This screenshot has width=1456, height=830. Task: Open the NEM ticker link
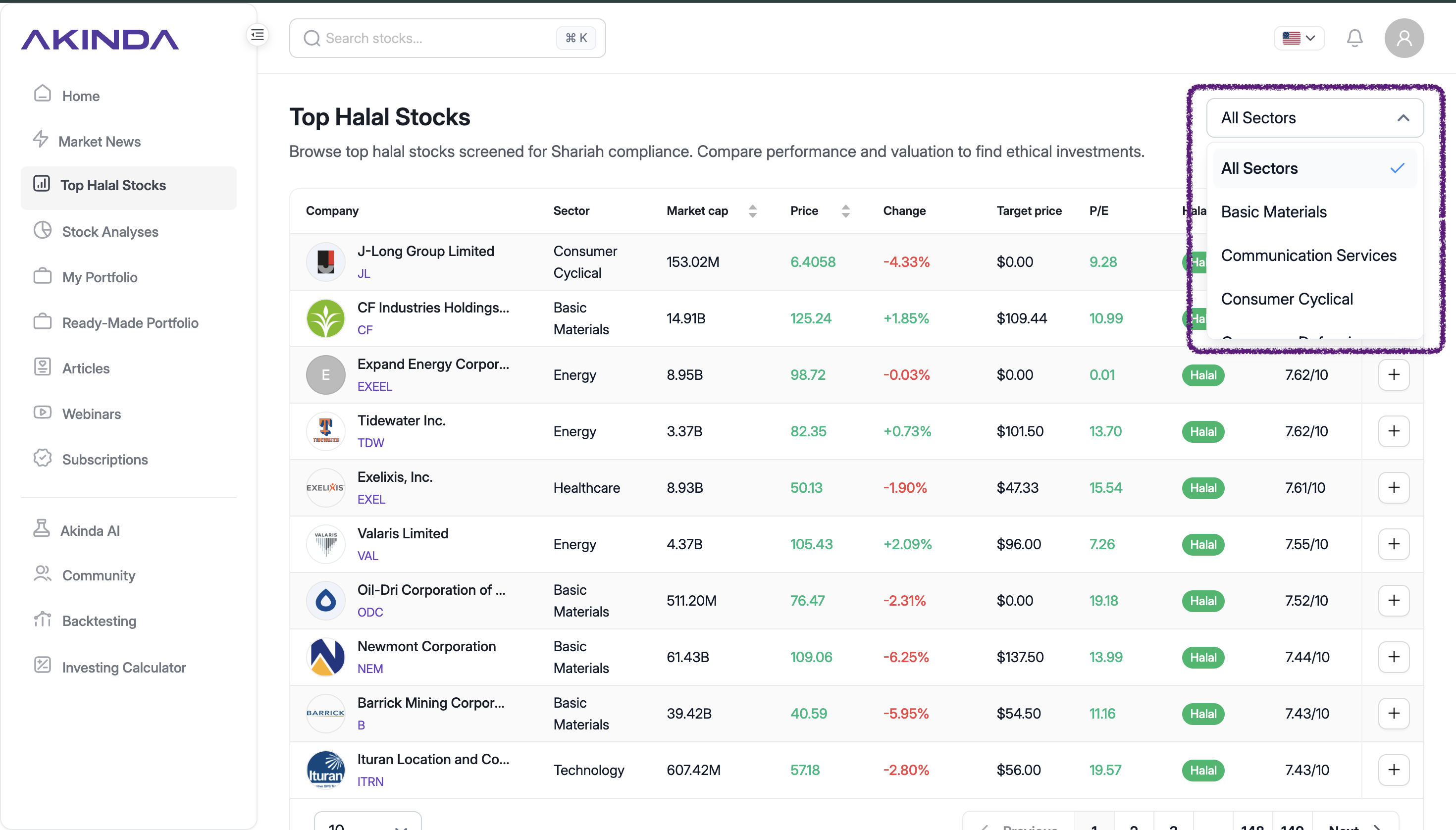370,669
